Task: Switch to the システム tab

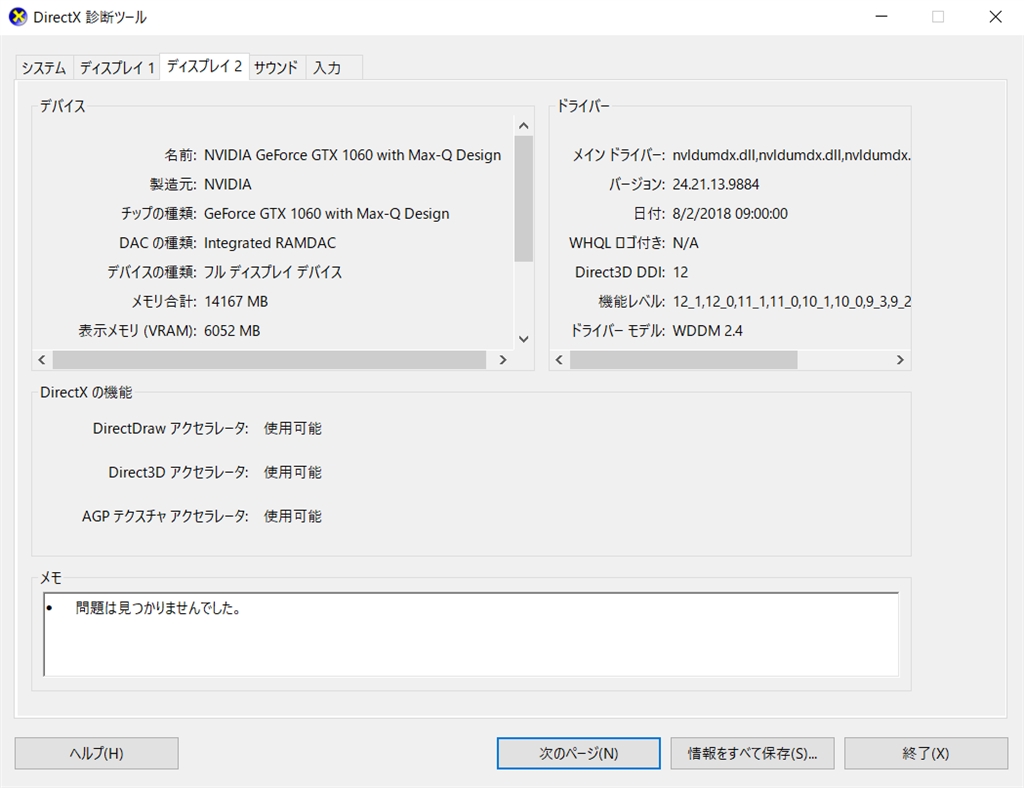Action: click(x=44, y=68)
